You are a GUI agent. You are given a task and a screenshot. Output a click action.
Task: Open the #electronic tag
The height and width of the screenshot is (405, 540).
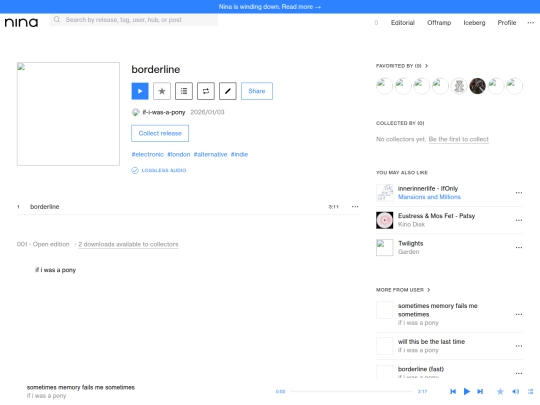(x=147, y=154)
